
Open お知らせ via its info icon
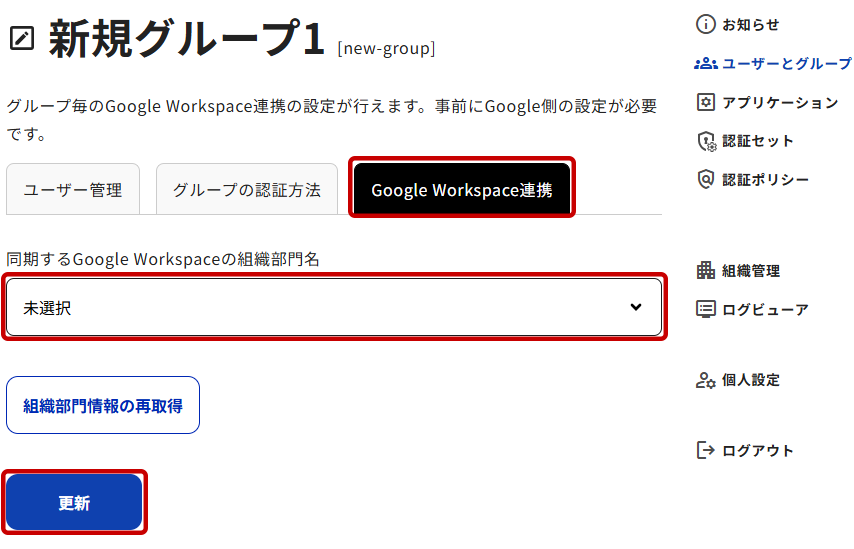(706, 24)
